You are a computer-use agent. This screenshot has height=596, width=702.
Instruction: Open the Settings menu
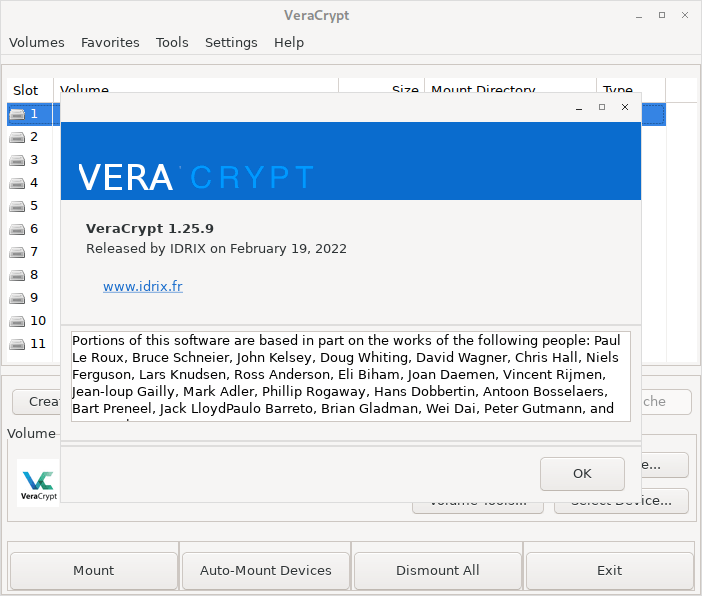(x=231, y=42)
